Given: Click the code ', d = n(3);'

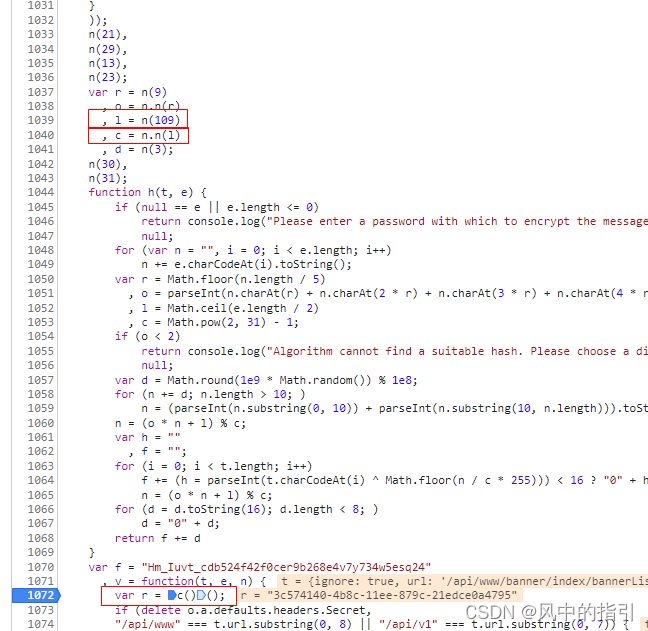Looking at the screenshot, I should [138, 149].
